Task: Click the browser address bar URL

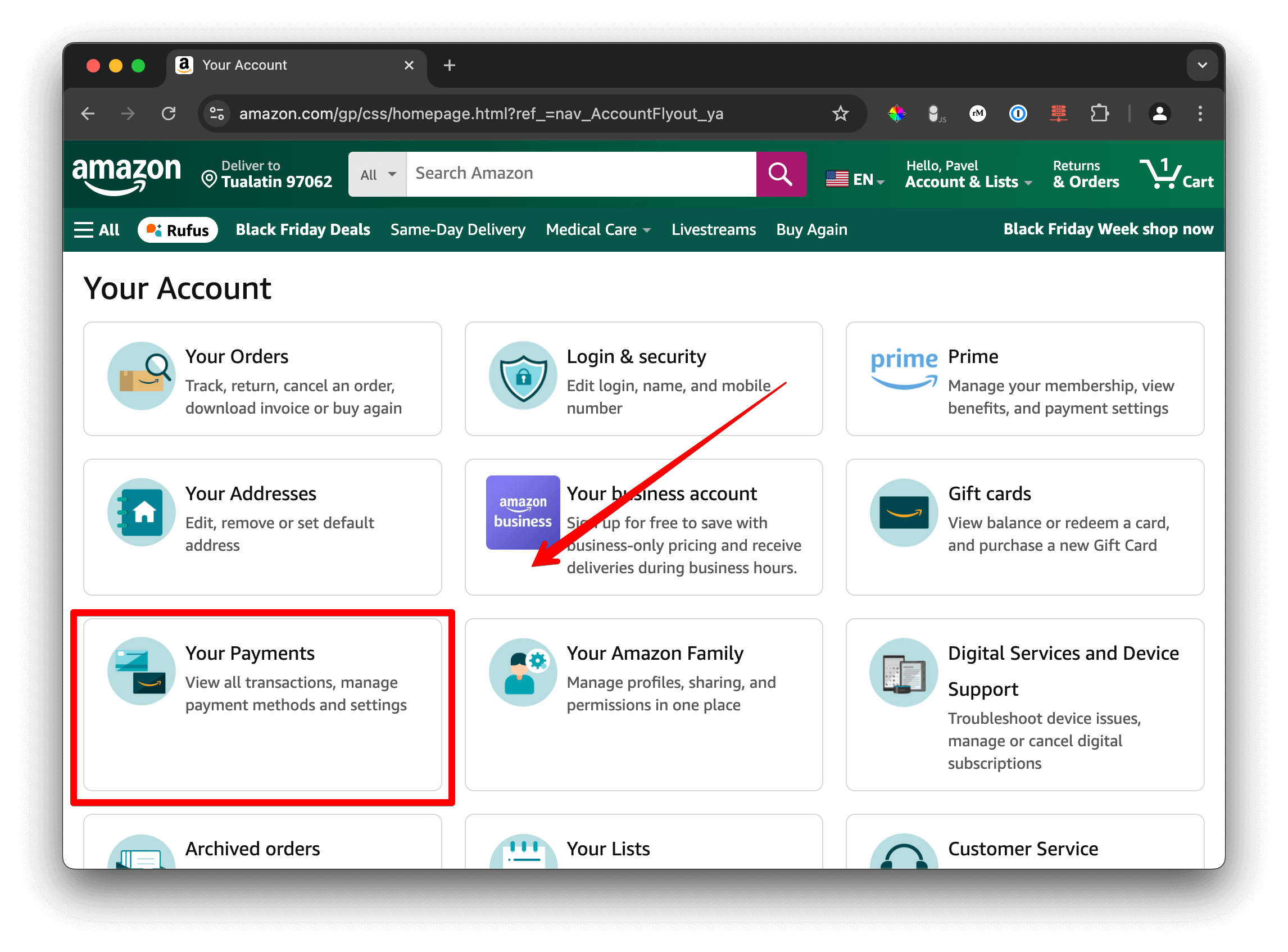Action: 481,114
